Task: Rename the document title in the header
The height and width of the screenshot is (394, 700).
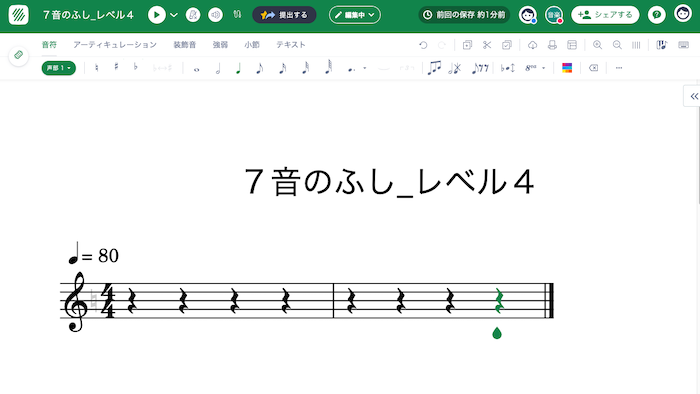Action: pyautogui.click(x=88, y=15)
